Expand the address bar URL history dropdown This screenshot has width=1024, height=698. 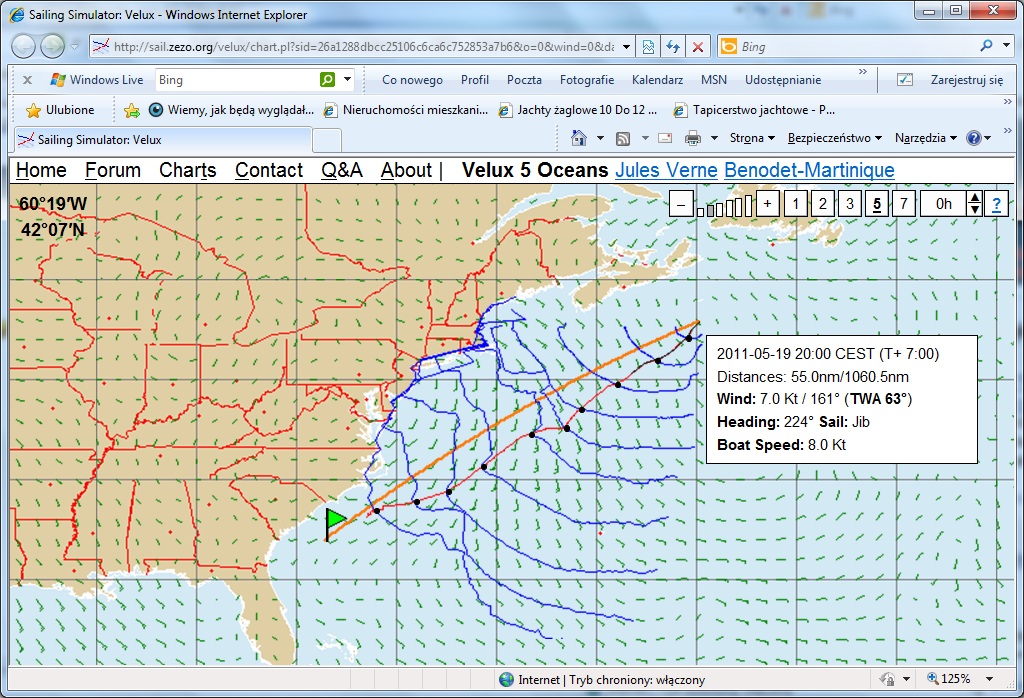click(x=626, y=46)
